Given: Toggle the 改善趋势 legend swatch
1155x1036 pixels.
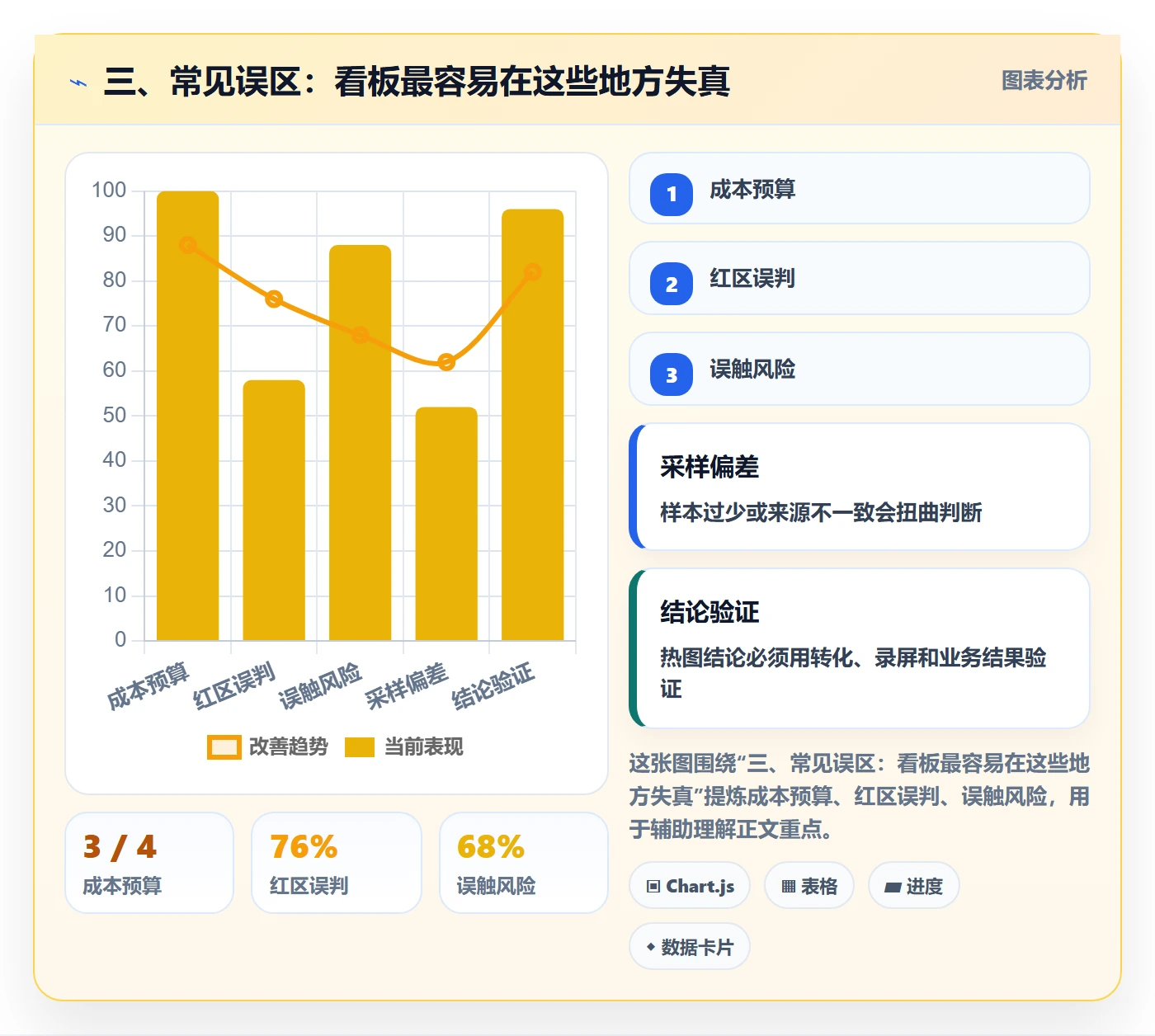Looking at the screenshot, I should (x=224, y=746).
